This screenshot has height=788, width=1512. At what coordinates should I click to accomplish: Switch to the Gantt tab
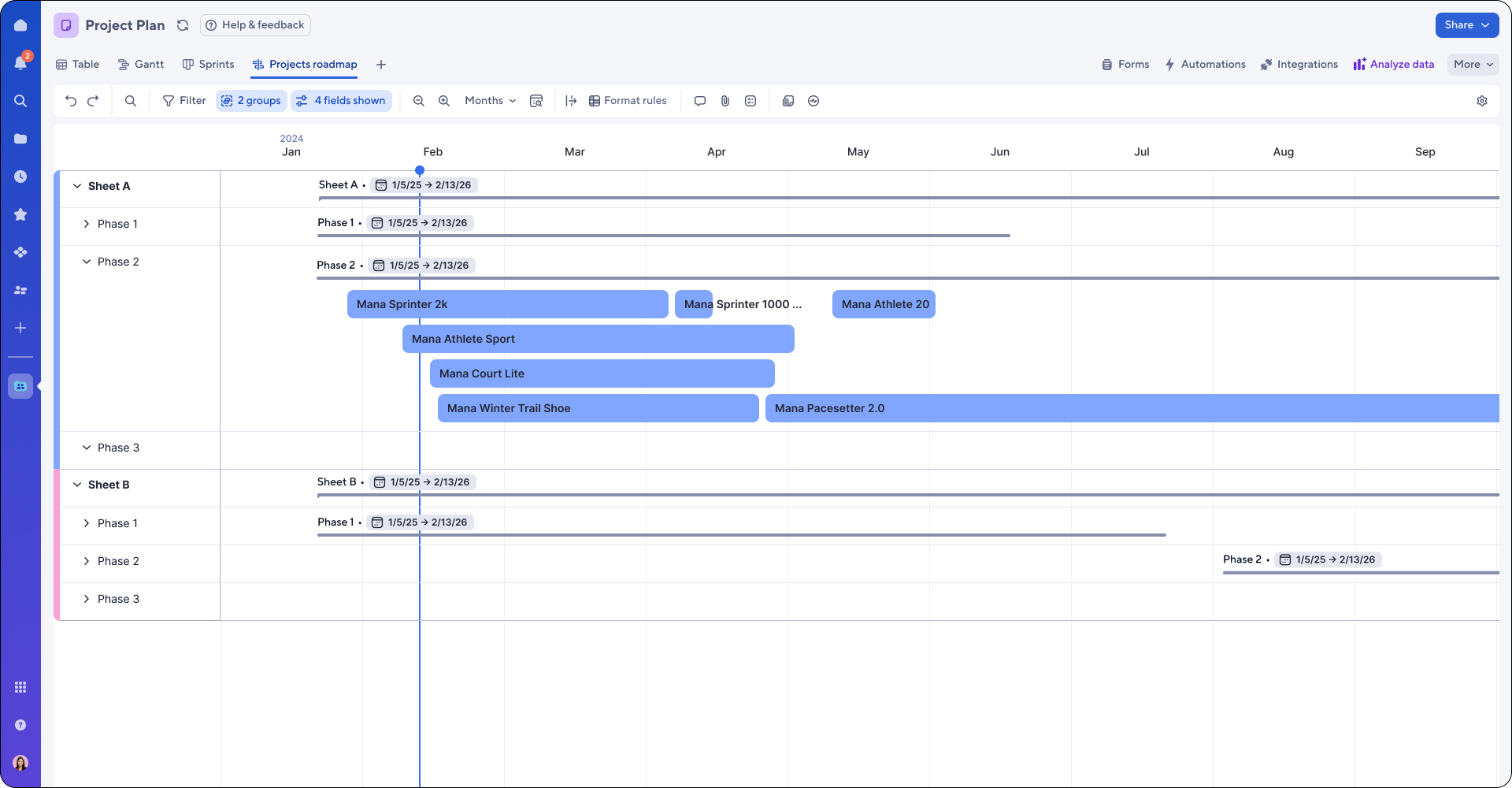[140, 65]
